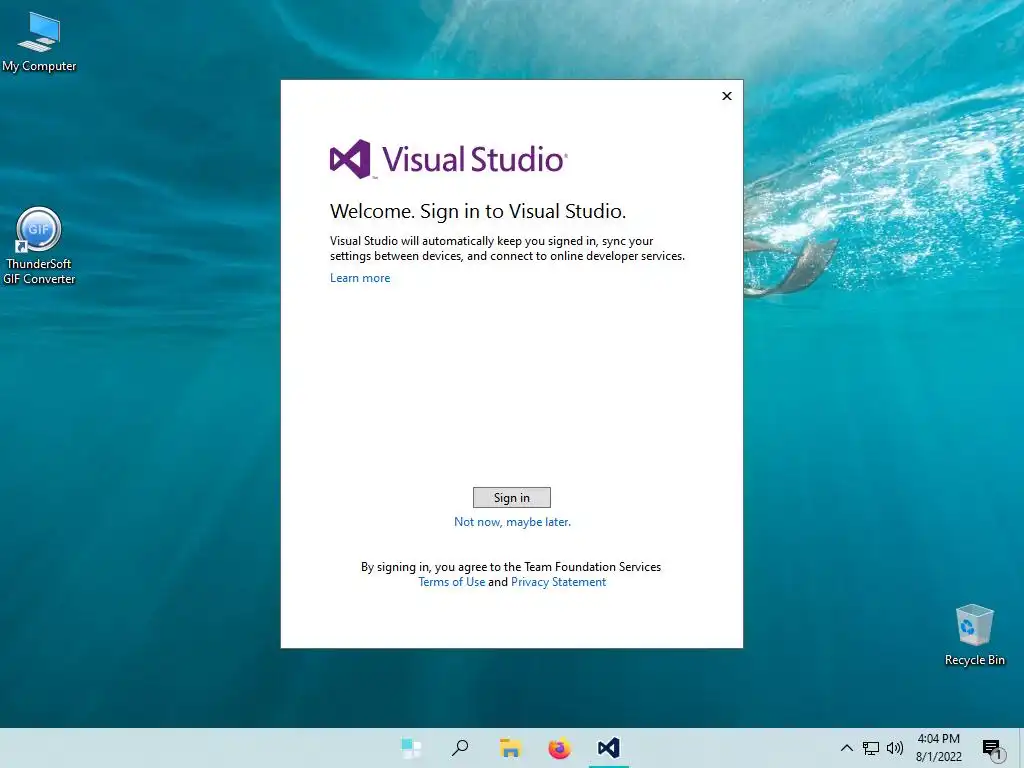Close the Visual Studio sign-in dialog
The image size is (1024, 768).
tap(727, 96)
